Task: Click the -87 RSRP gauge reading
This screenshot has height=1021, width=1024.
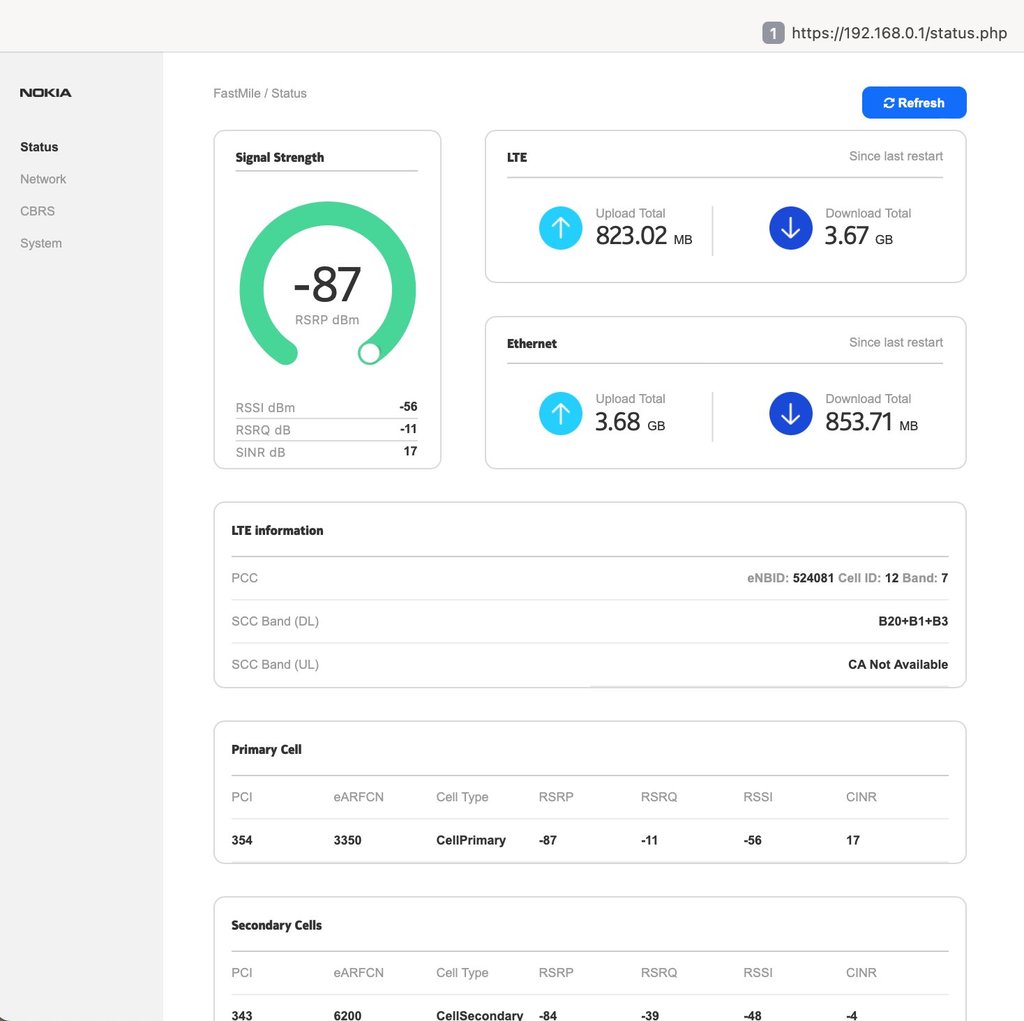Action: pyautogui.click(x=327, y=286)
